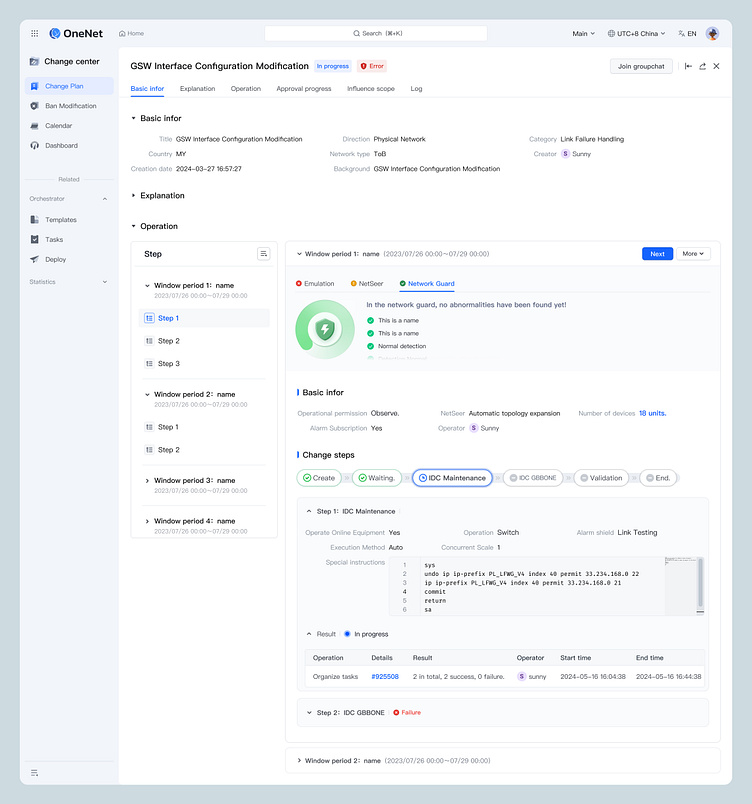This screenshot has height=804, width=752.
Task: Switch to the Approval progress tab
Action: [x=303, y=89]
